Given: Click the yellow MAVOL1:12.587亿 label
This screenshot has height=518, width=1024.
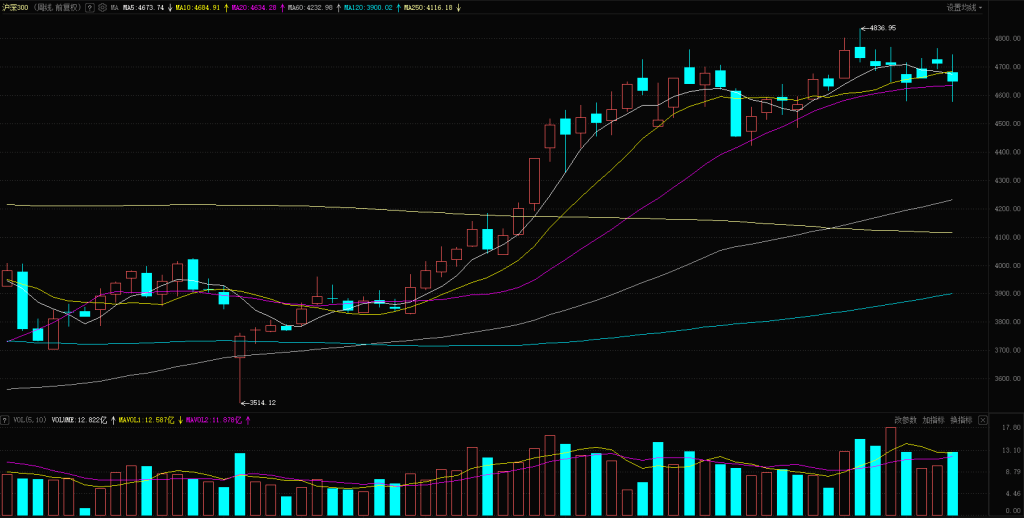Looking at the screenshot, I should coord(146,420).
